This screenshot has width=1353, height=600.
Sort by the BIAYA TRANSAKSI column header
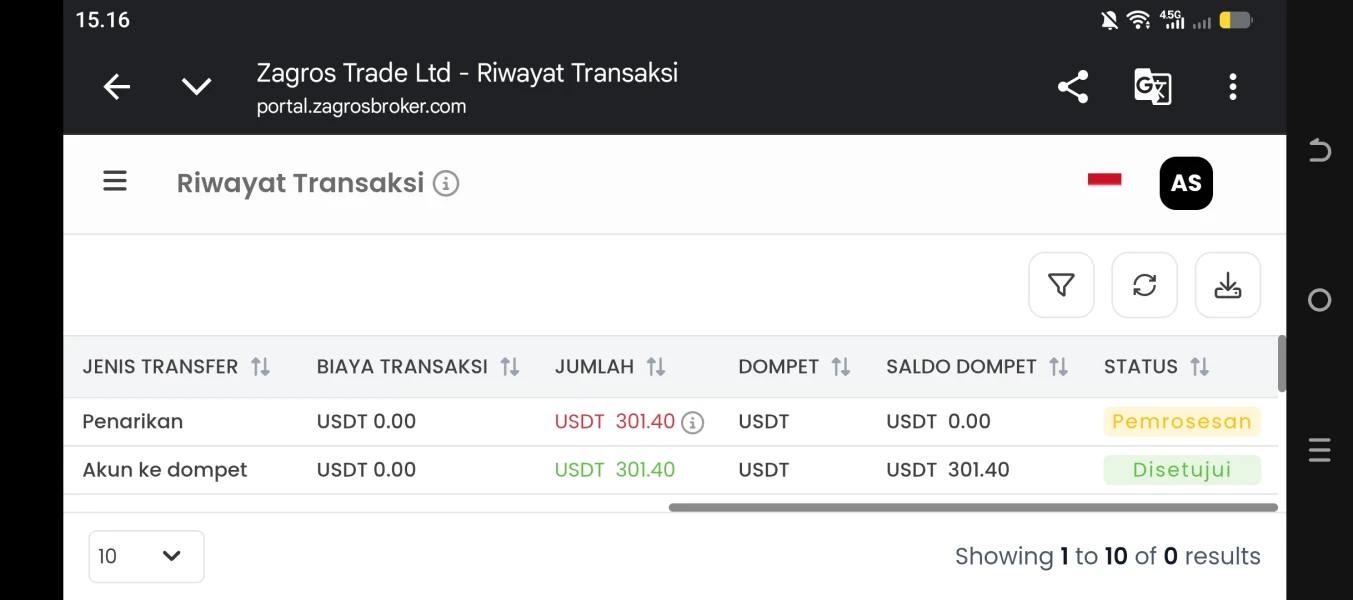point(418,367)
